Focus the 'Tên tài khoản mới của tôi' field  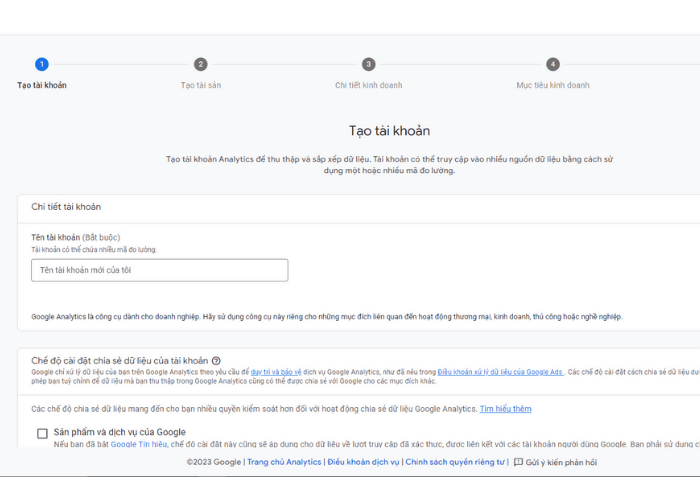point(159,270)
